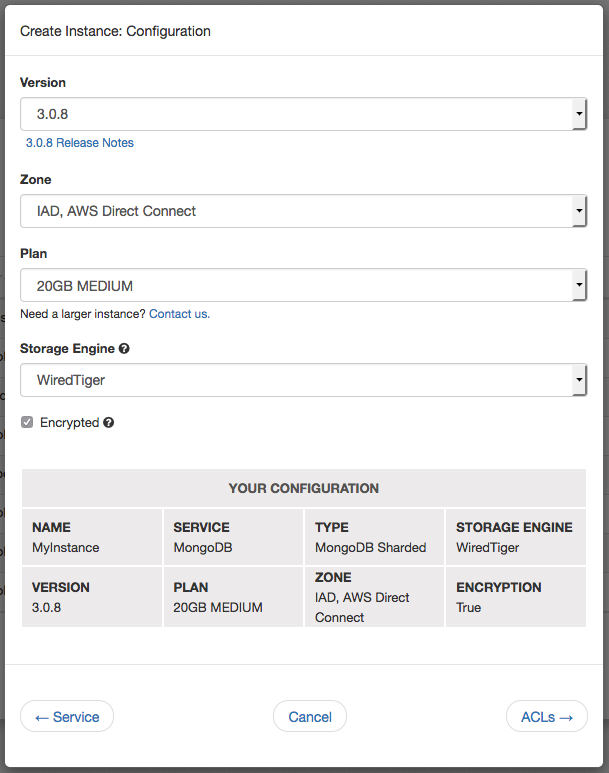Click the PLAN 20GB MEDIUM value in table
This screenshot has width=609, height=773.
pyautogui.click(x=218, y=607)
